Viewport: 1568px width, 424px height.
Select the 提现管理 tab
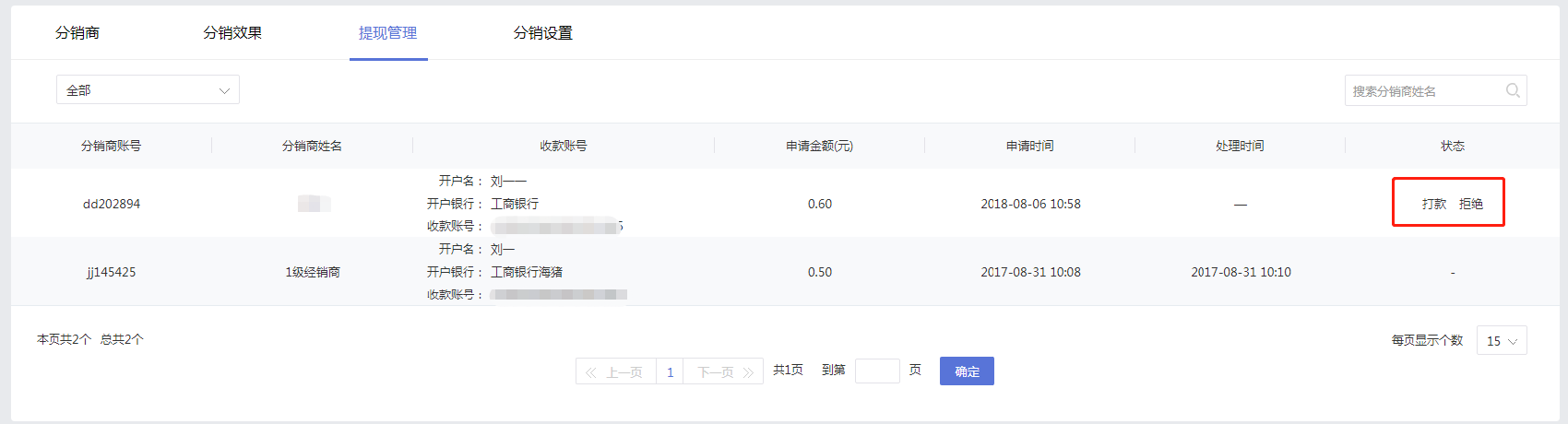coord(388,33)
